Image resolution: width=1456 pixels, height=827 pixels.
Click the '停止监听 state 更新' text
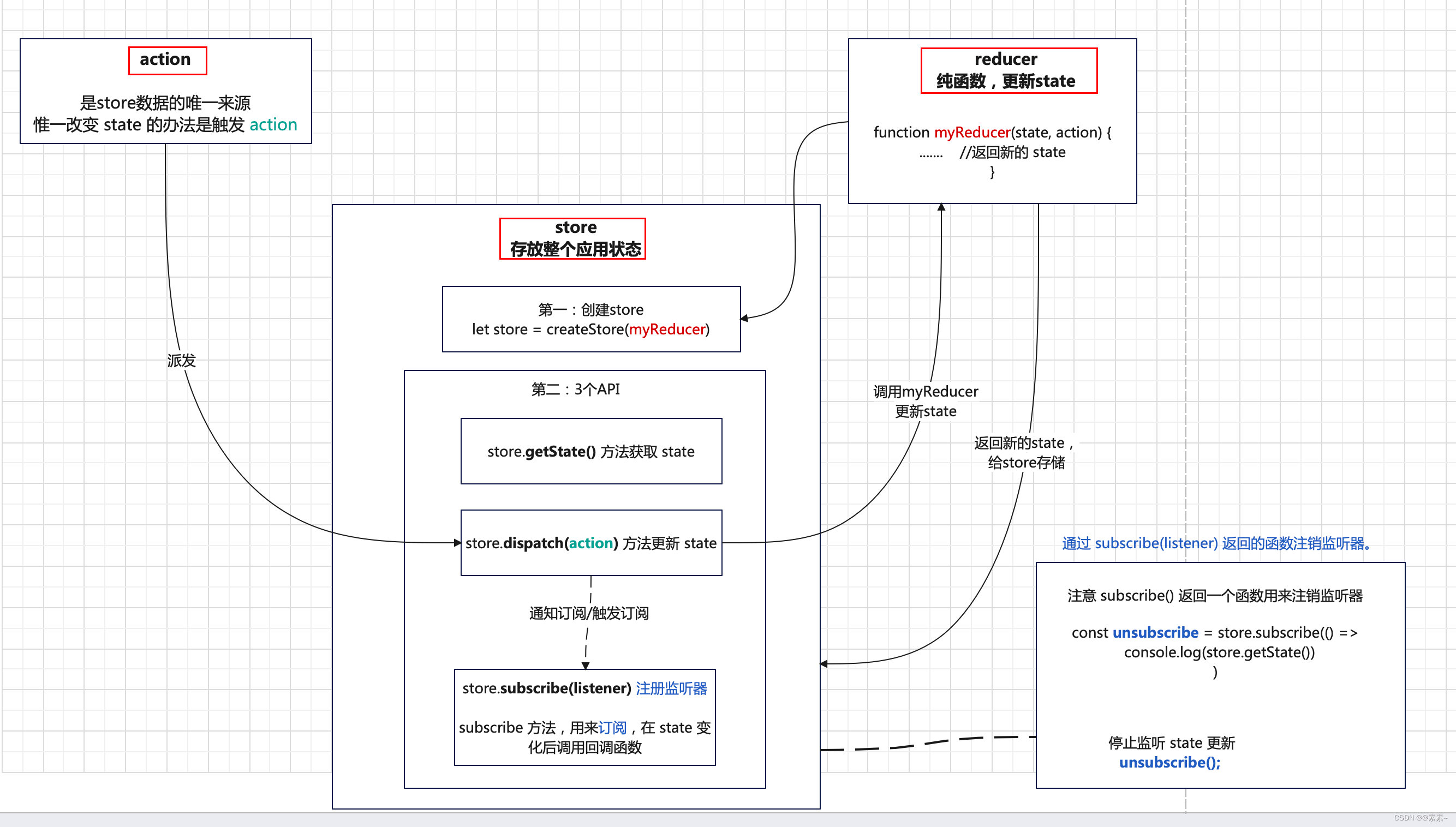point(1171,743)
